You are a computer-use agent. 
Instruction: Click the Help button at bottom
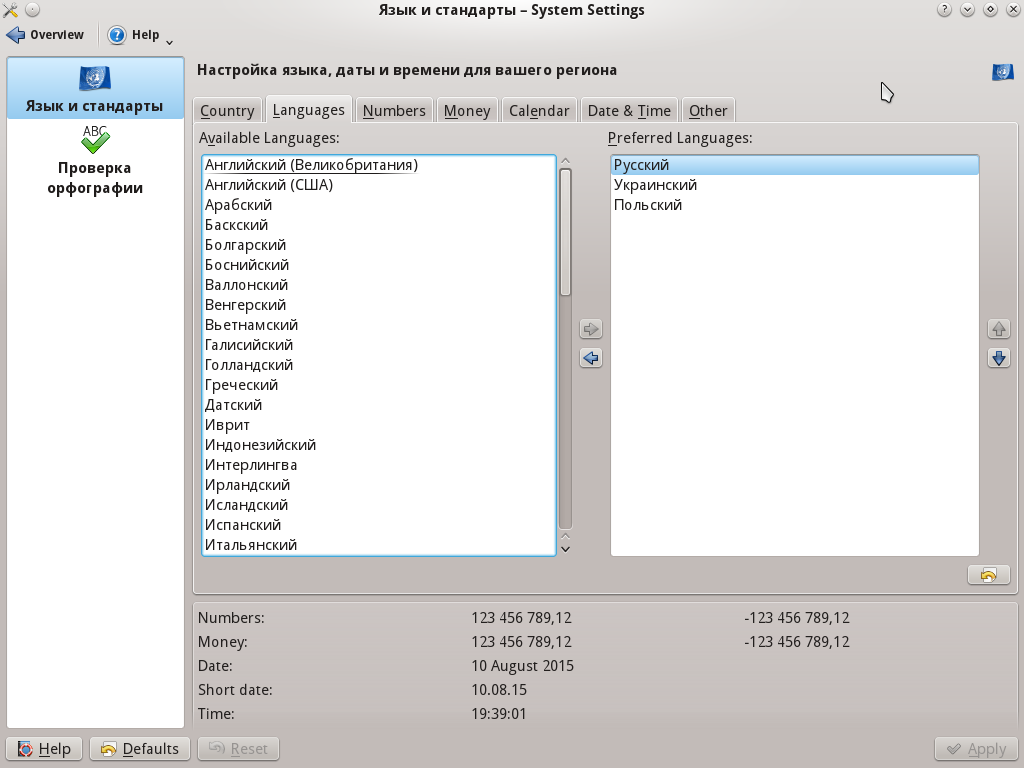tap(44, 749)
